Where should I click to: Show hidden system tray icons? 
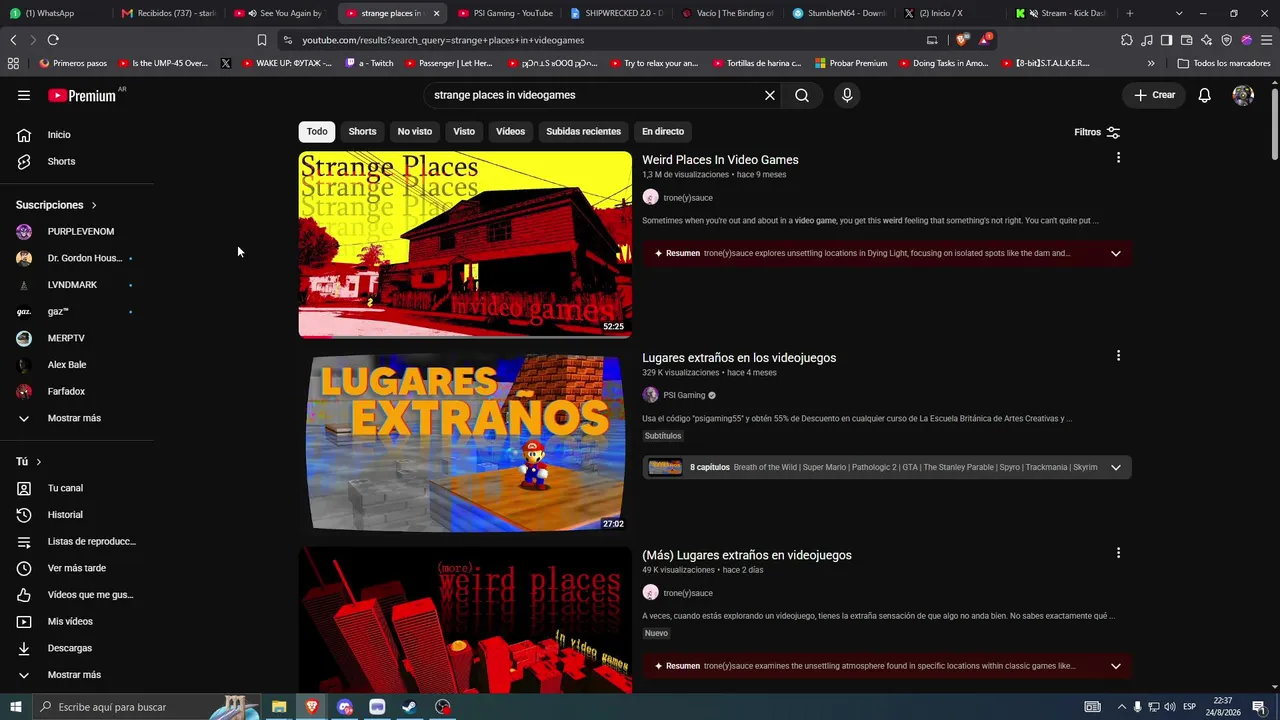pyautogui.click(x=1121, y=707)
